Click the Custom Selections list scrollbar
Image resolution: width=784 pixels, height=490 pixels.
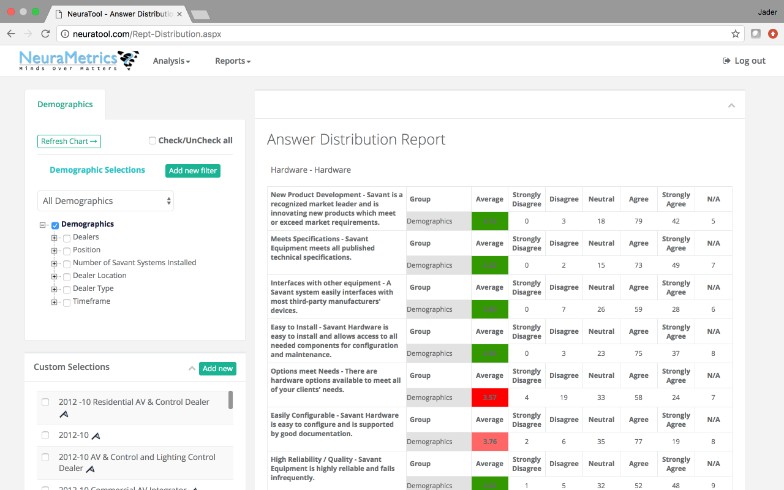click(x=230, y=400)
